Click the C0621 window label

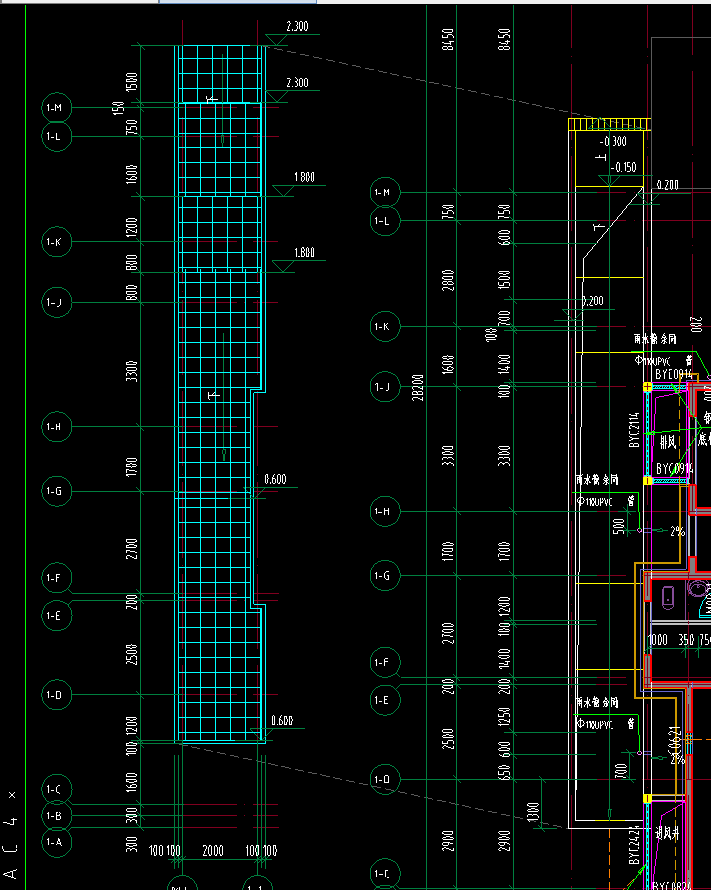point(675,741)
